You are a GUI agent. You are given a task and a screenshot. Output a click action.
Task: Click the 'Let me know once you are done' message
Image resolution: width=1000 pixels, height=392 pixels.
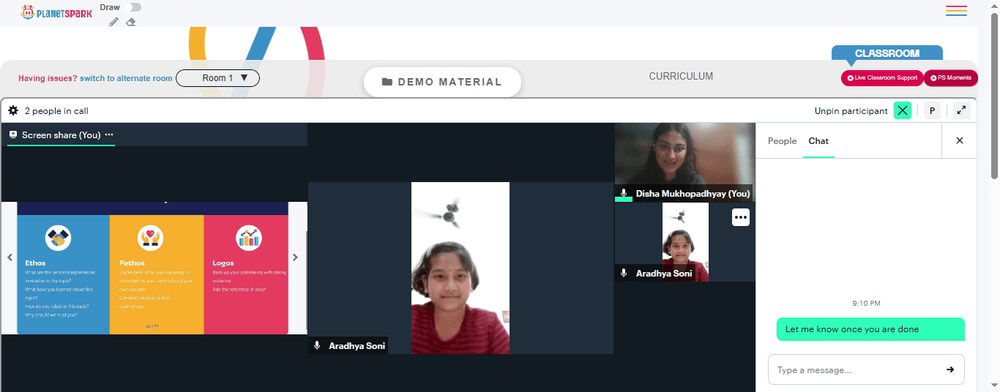(870, 330)
